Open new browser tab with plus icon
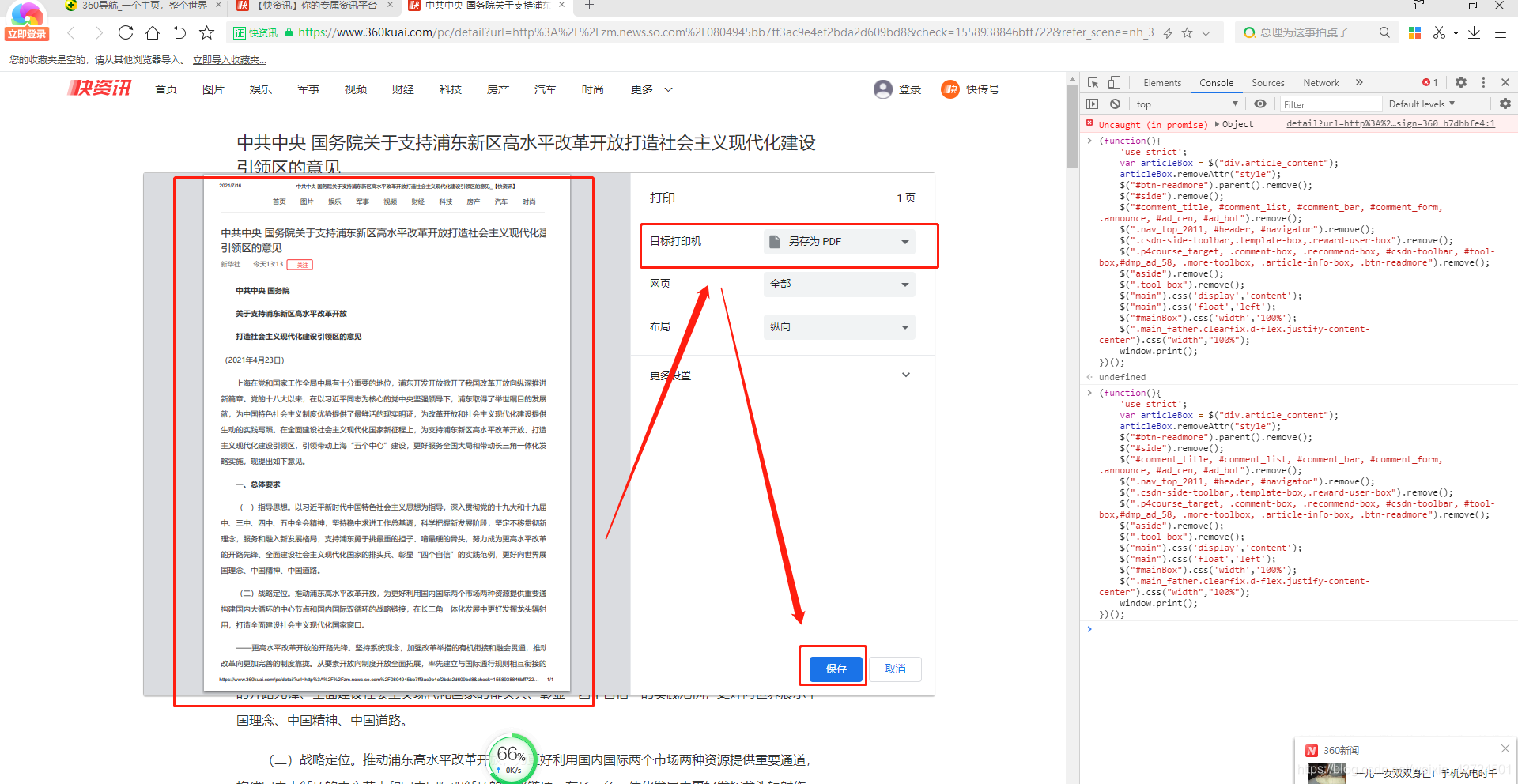The width and height of the screenshot is (1518, 784). click(x=589, y=5)
